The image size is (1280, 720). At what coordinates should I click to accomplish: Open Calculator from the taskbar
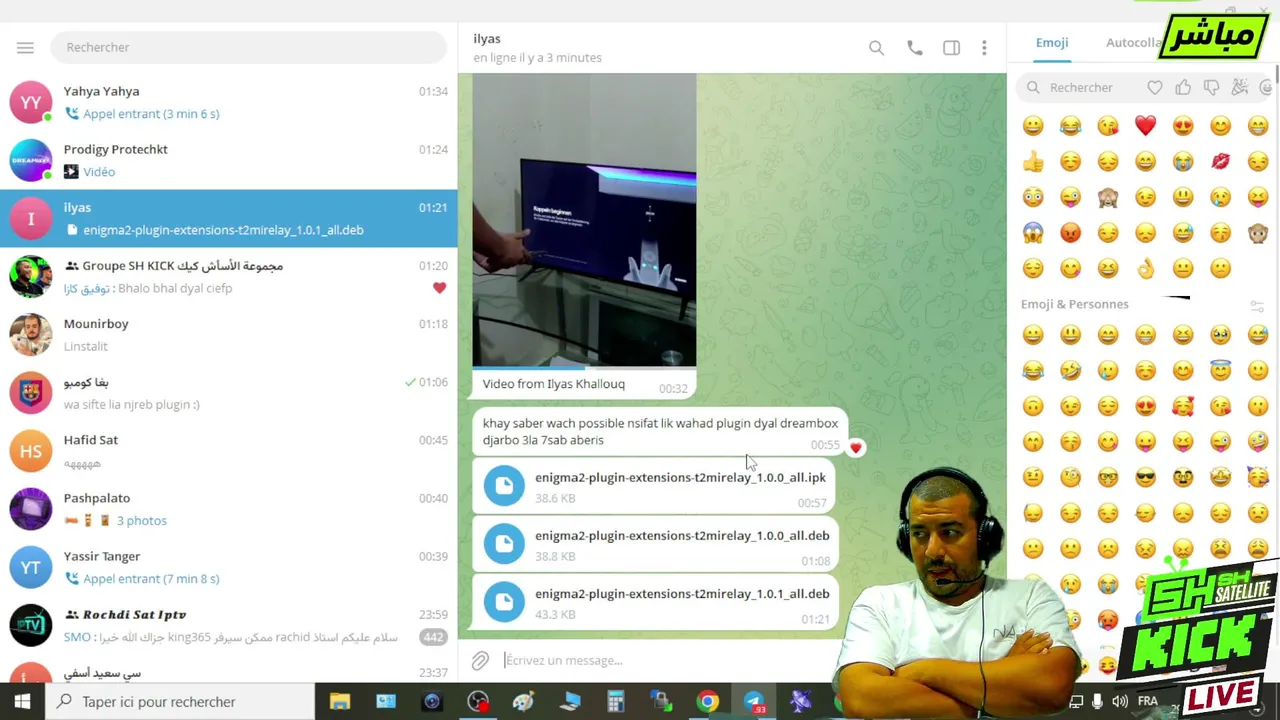(x=616, y=702)
